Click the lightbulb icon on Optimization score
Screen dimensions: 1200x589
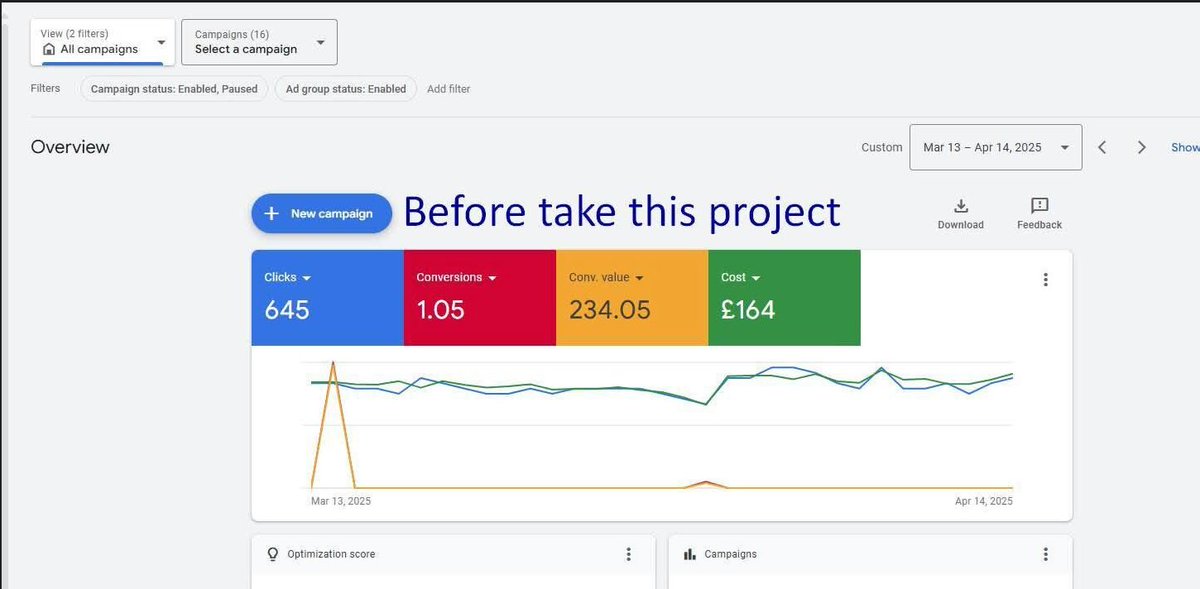point(272,553)
